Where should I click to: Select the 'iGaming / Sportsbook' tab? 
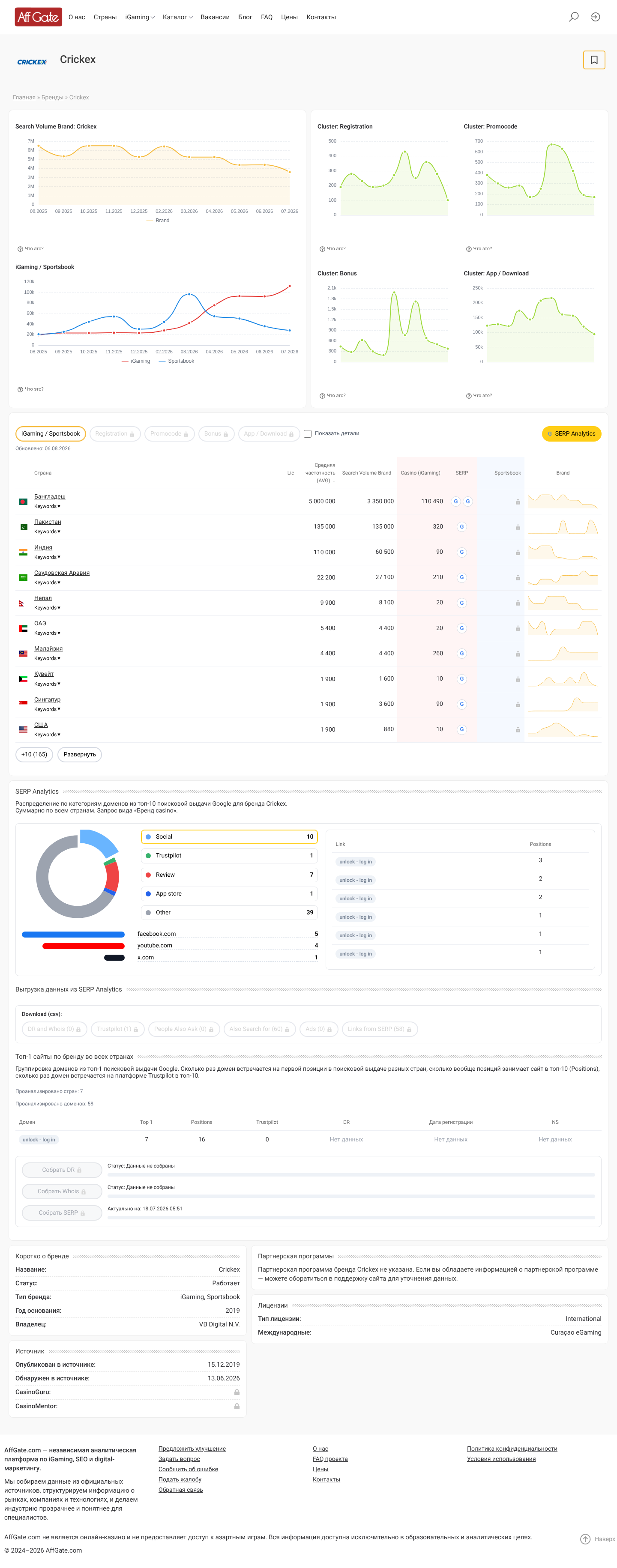tap(51, 434)
